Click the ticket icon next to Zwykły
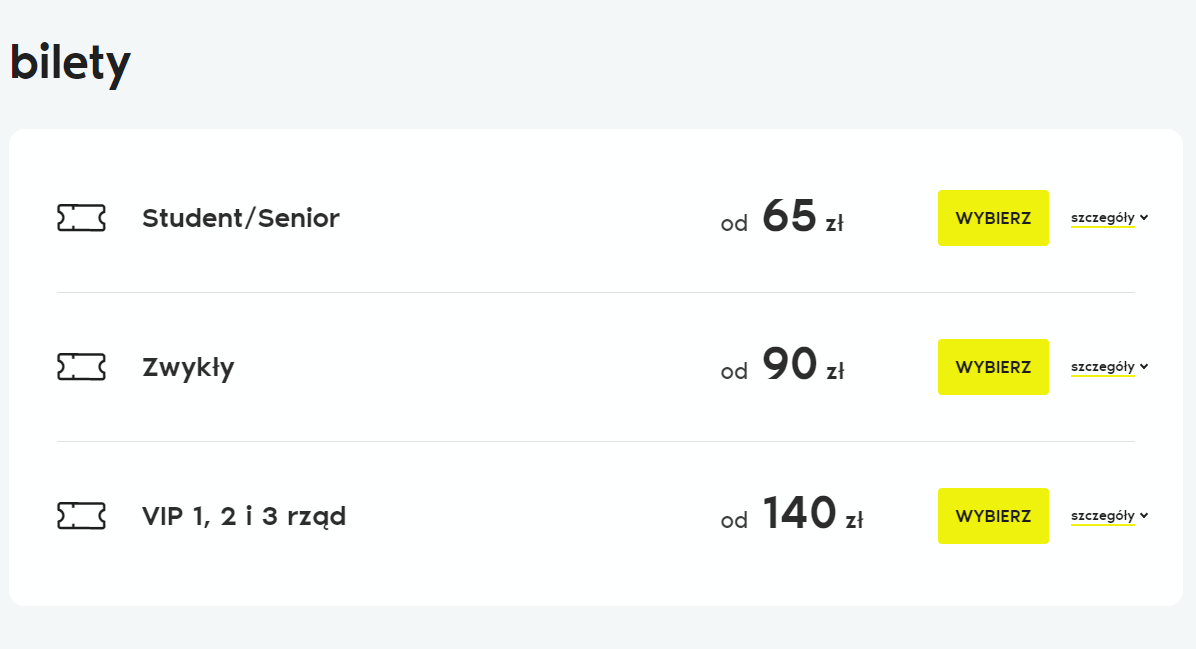 [x=81, y=367]
